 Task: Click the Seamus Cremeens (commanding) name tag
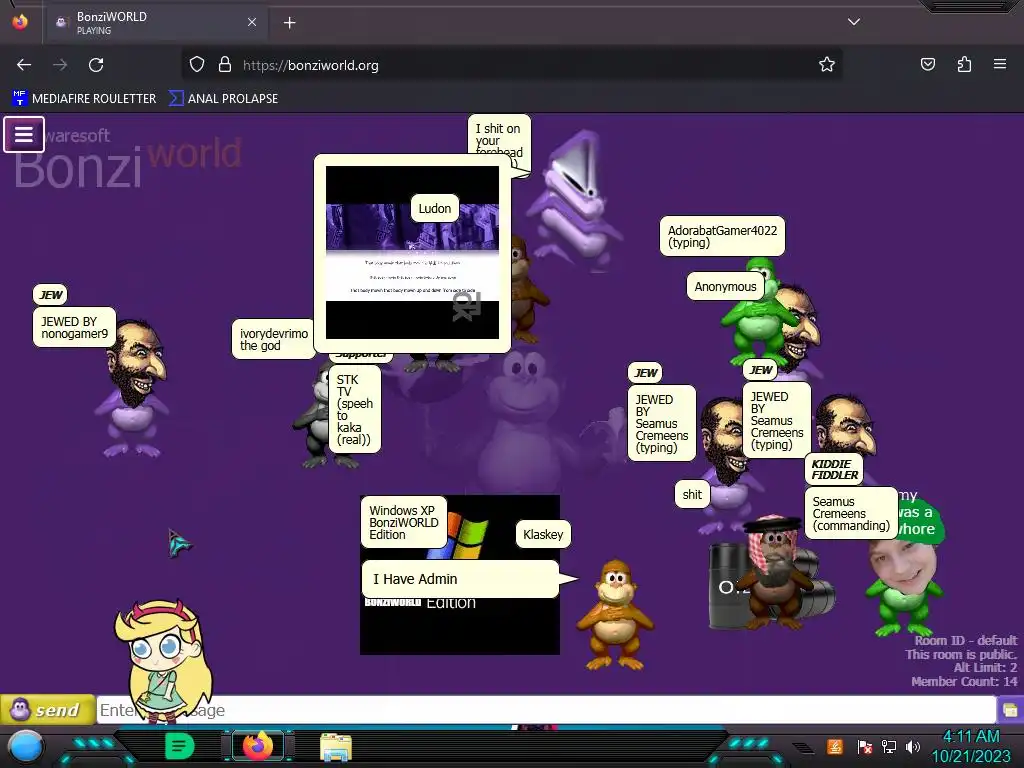point(851,513)
